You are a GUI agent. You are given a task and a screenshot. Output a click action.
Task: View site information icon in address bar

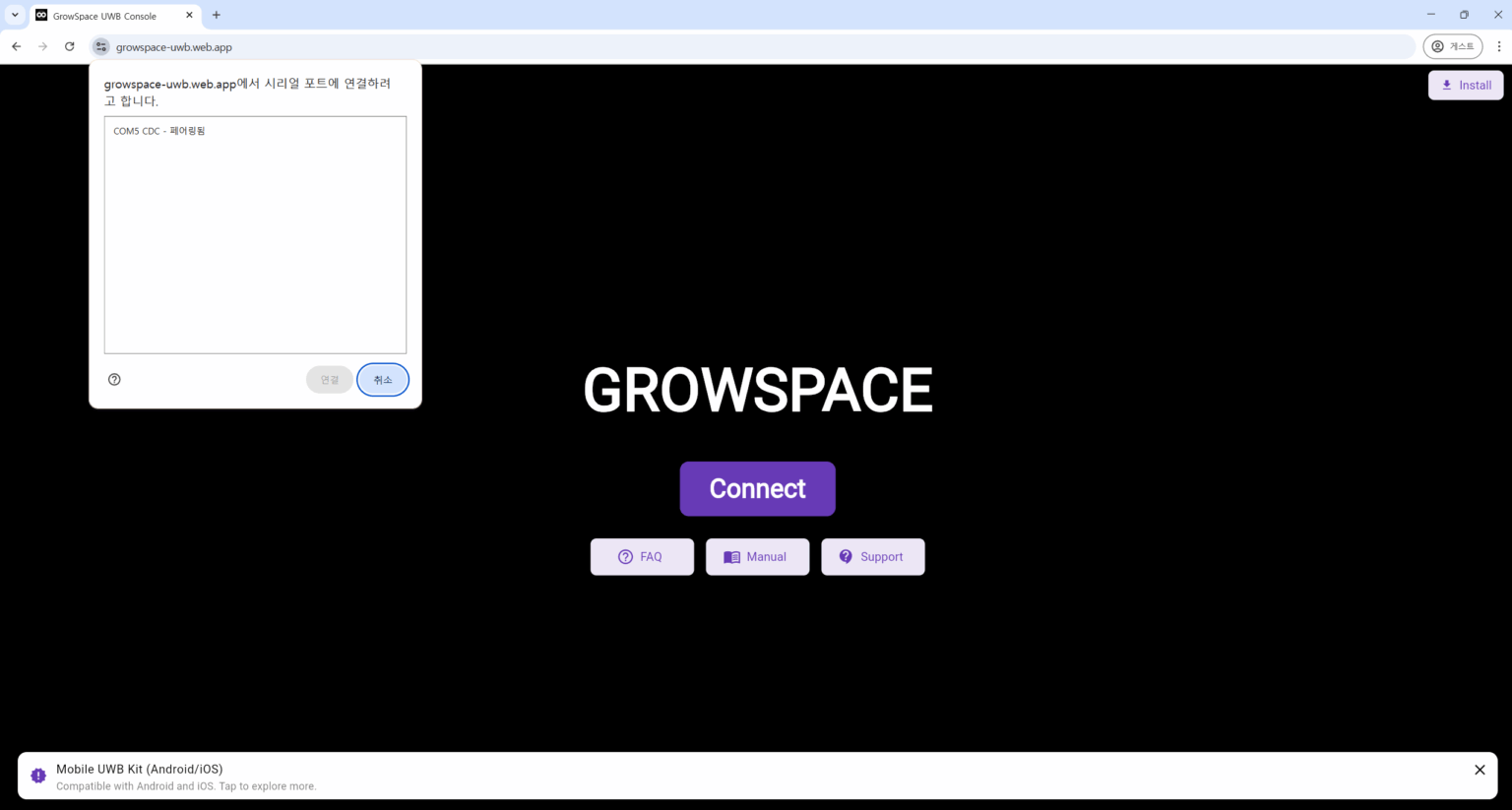tap(101, 46)
